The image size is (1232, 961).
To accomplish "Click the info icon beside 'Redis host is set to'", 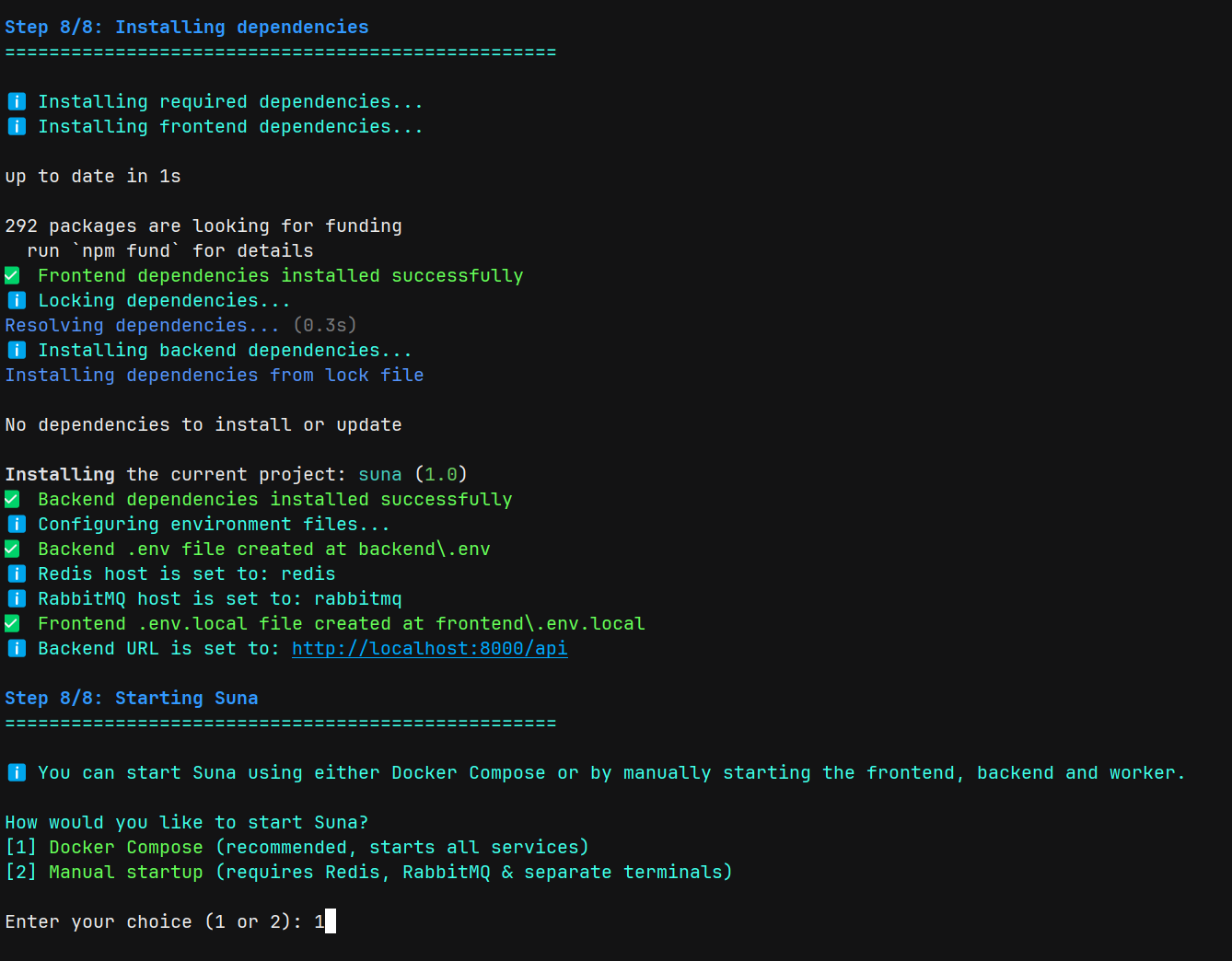I will point(17,573).
